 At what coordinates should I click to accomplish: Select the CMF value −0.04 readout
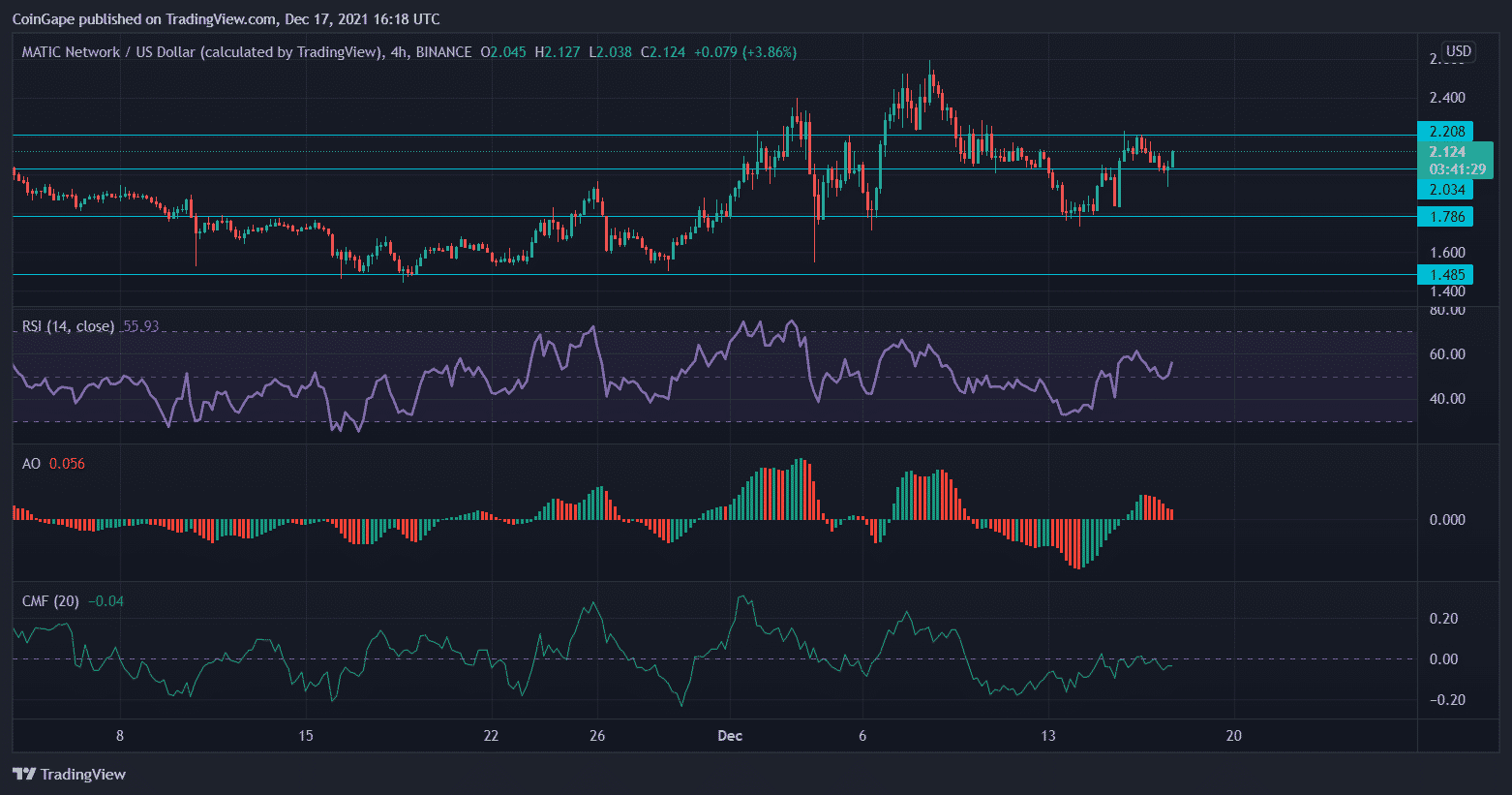coord(106,601)
